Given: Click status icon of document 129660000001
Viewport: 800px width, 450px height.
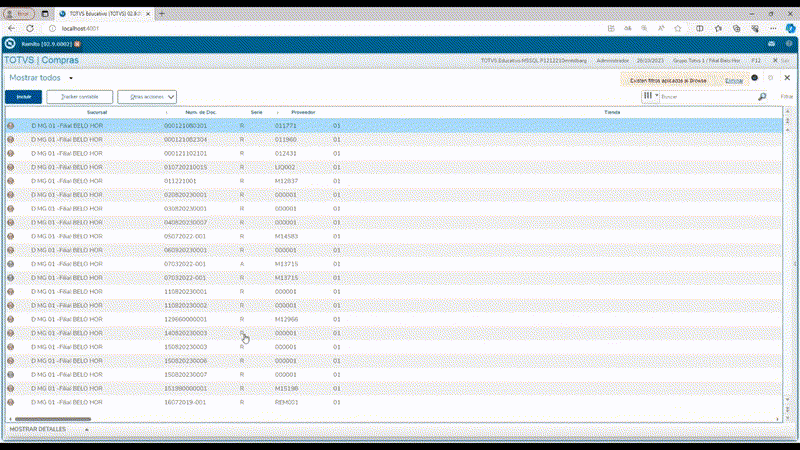Looking at the screenshot, I should (x=11, y=319).
